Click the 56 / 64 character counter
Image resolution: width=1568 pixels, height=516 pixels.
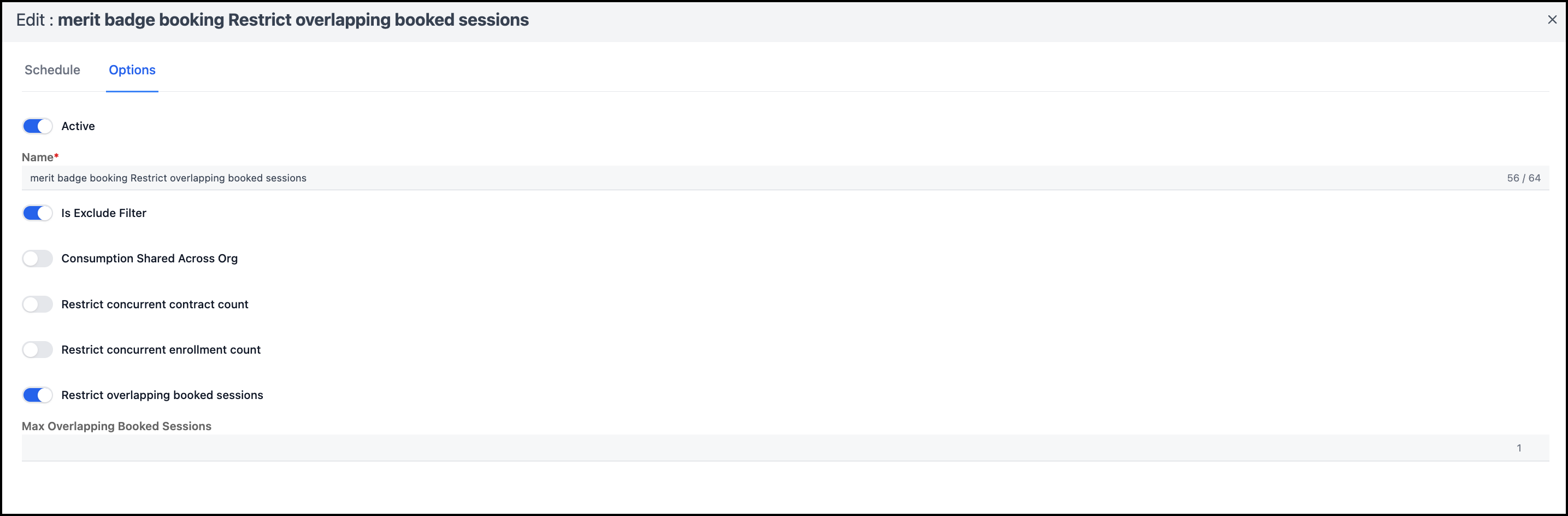point(1523,178)
